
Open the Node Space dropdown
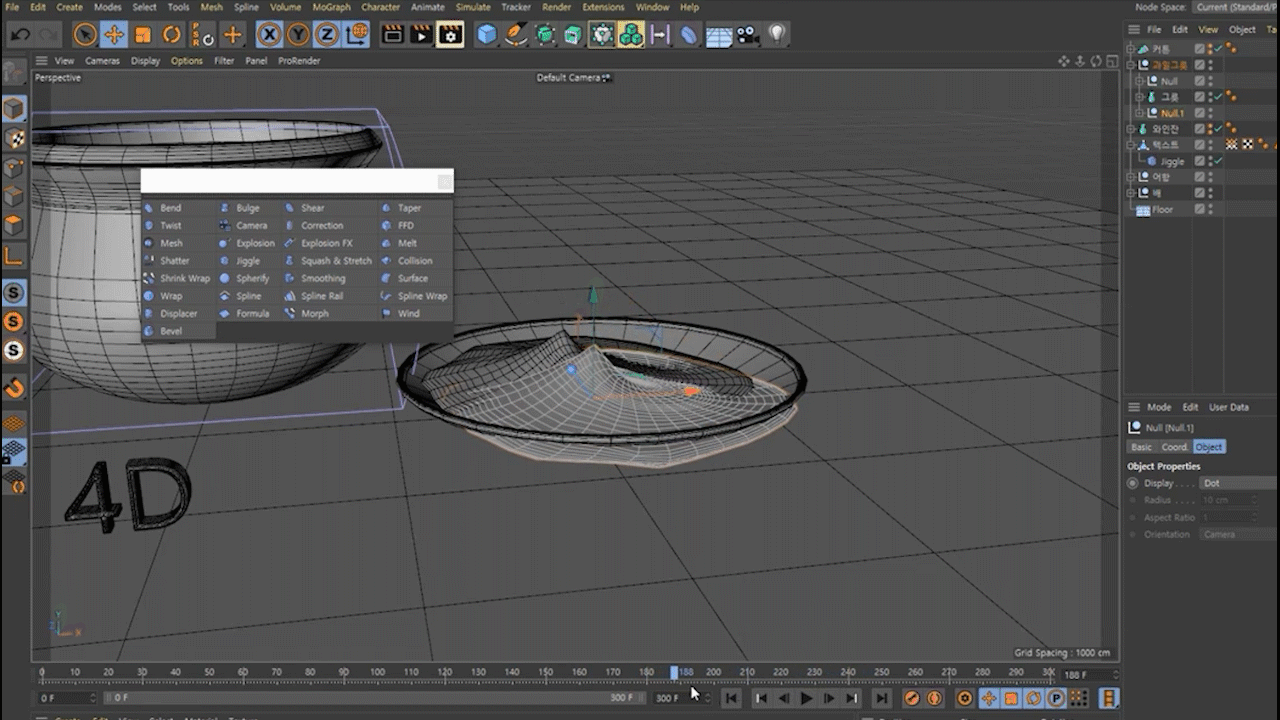tap(1237, 7)
